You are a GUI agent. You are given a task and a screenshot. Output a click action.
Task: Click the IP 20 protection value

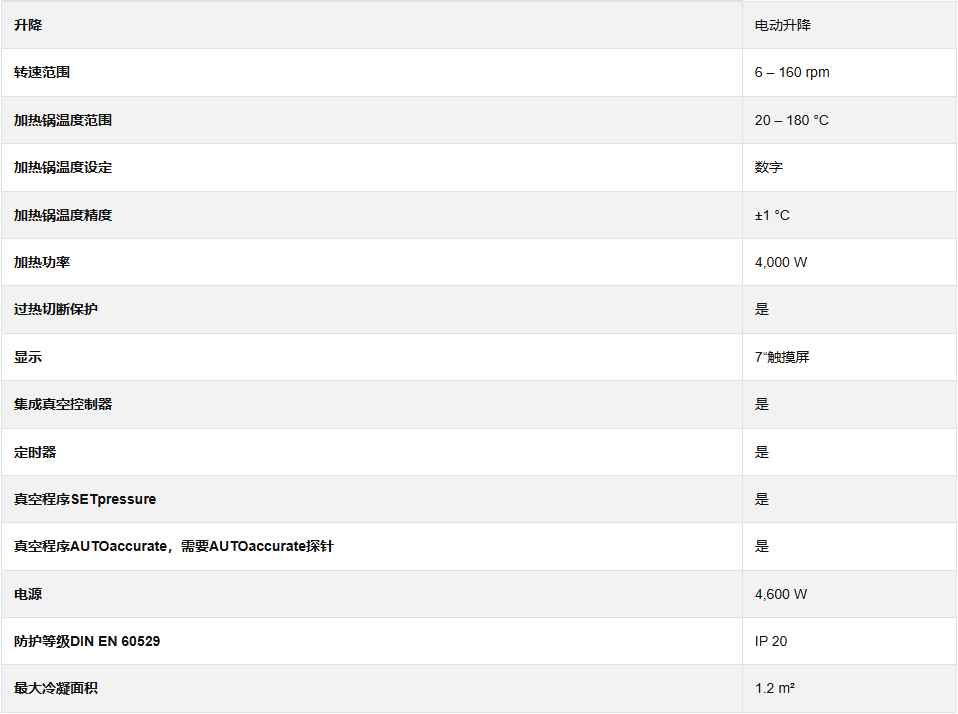[771, 641]
